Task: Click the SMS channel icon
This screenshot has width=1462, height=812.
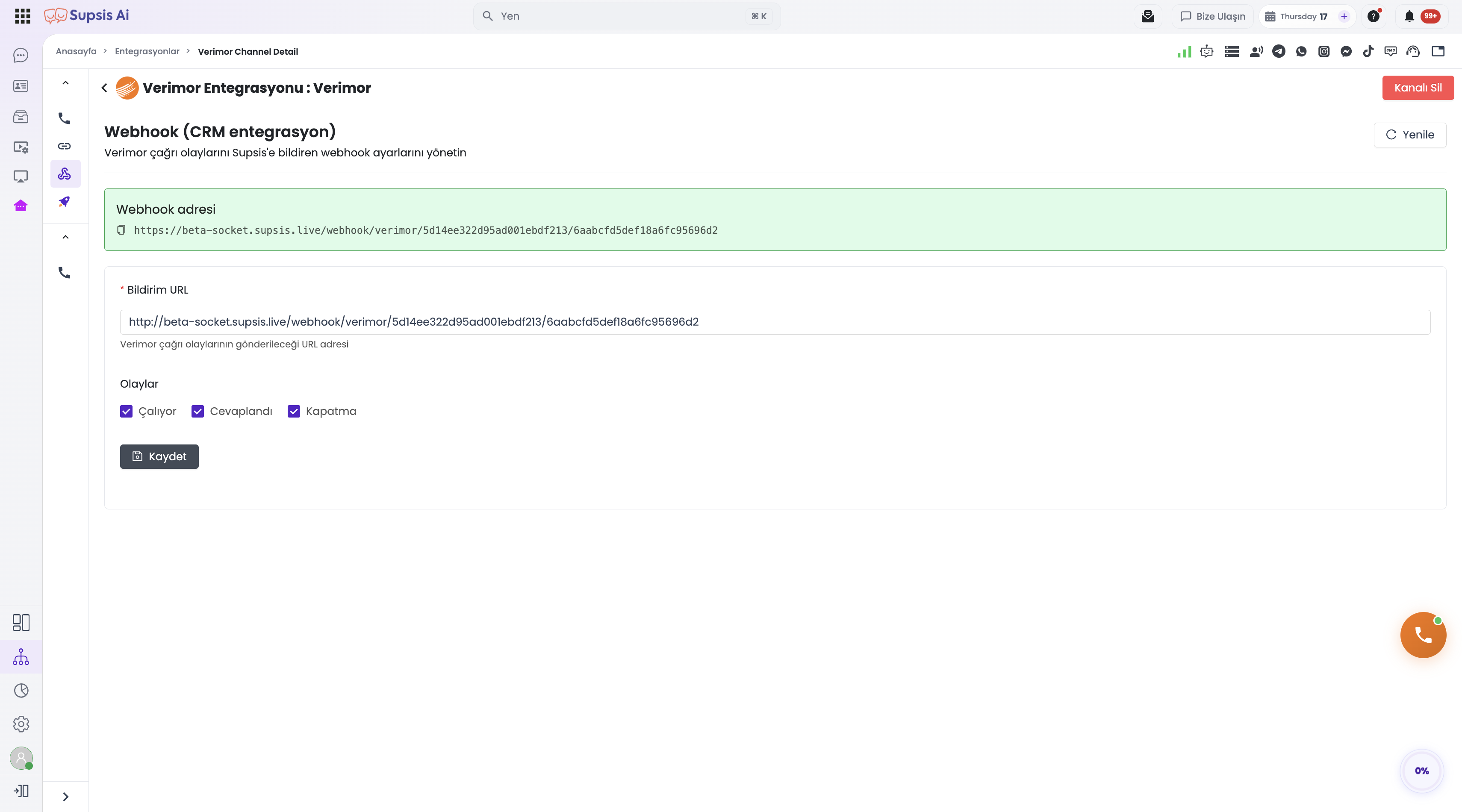Action: coord(1391,52)
